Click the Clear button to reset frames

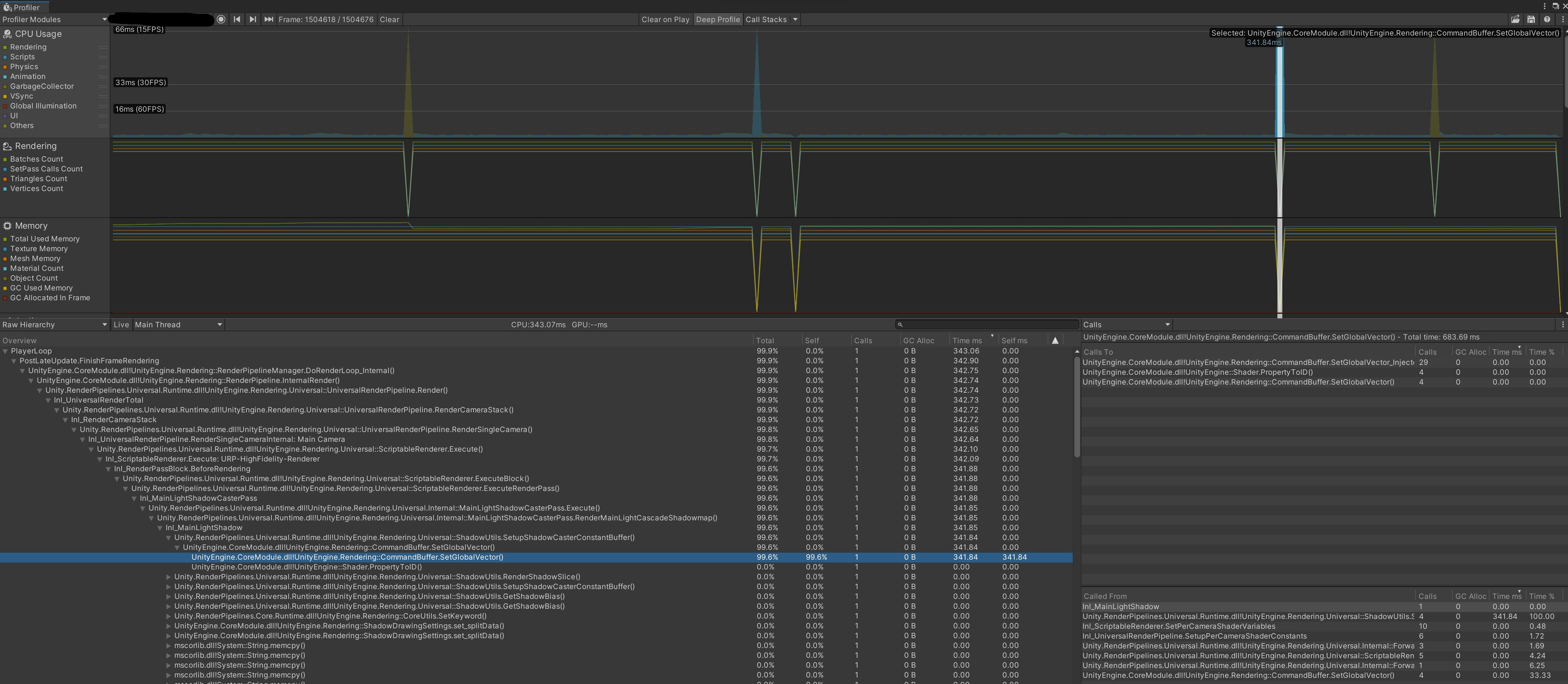[x=389, y=19]
